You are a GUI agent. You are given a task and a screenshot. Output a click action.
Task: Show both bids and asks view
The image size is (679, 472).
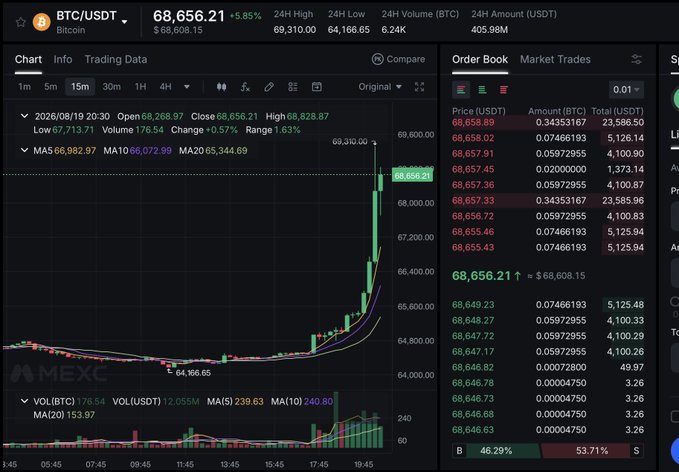(461, 90)
